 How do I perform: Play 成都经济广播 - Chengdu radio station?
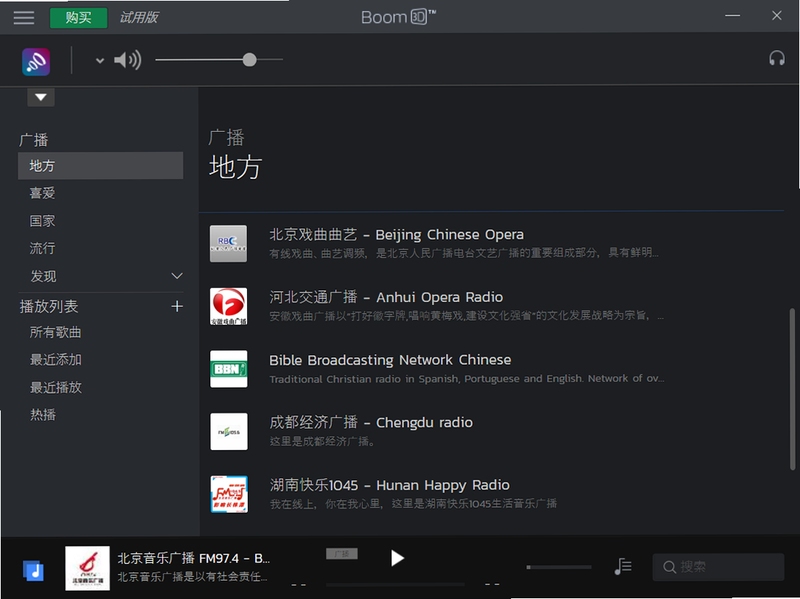pos(371,422)
